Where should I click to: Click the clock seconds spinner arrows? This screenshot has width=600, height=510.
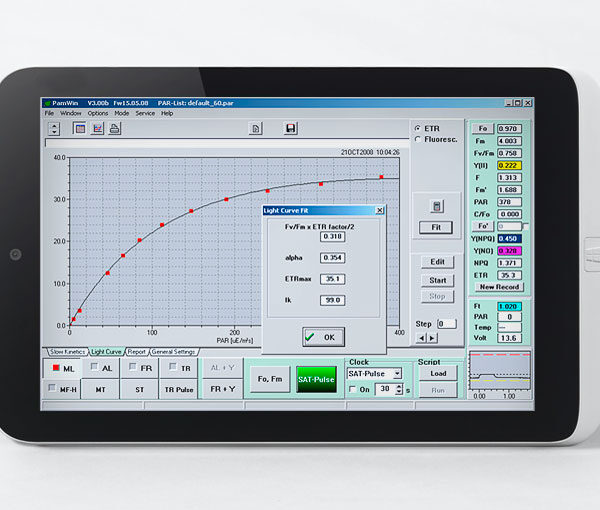coord(399,389)
